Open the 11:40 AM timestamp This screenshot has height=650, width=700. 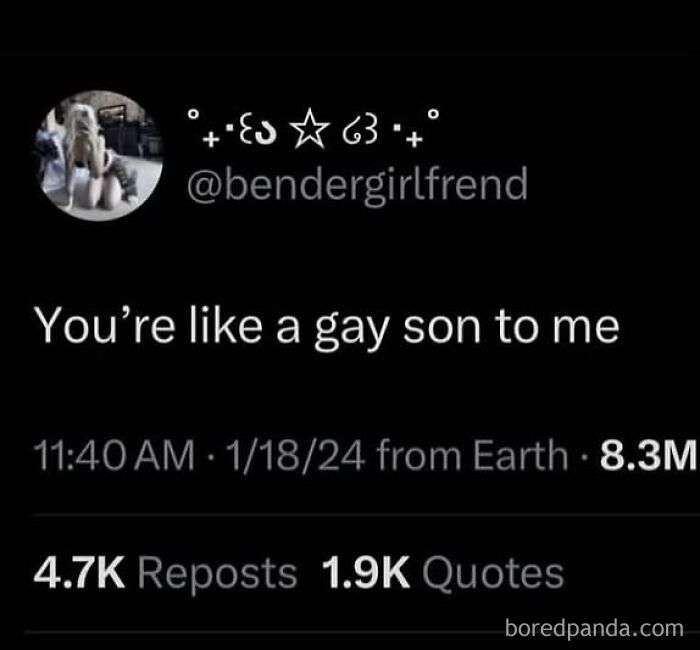coord(116,456)
